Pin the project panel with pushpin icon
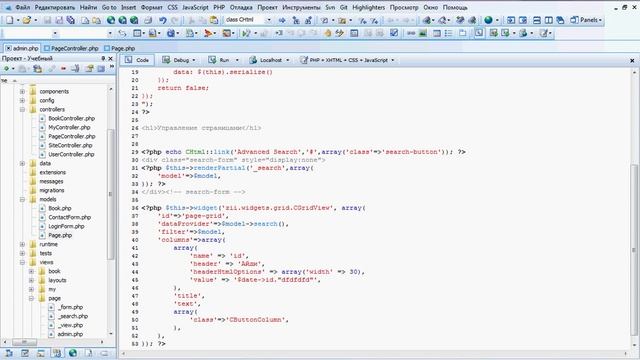Image resolution: width=640 pixels, height=360 pixels. coord(103,59)
